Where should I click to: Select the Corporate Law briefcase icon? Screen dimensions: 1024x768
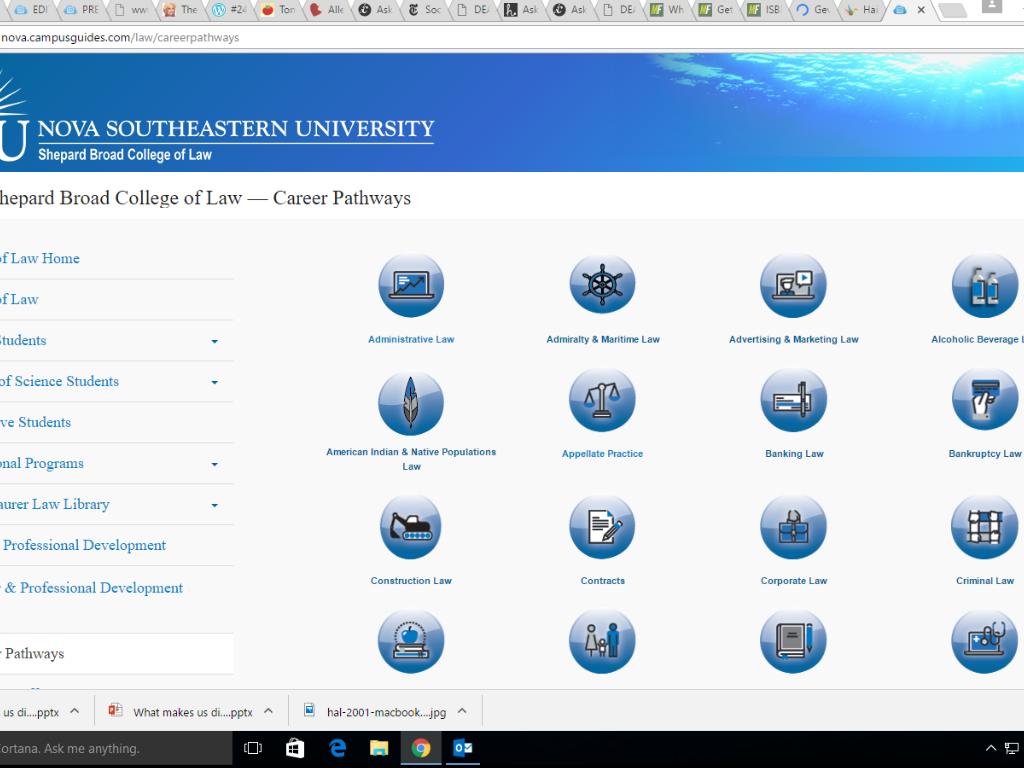coord(793,527)
